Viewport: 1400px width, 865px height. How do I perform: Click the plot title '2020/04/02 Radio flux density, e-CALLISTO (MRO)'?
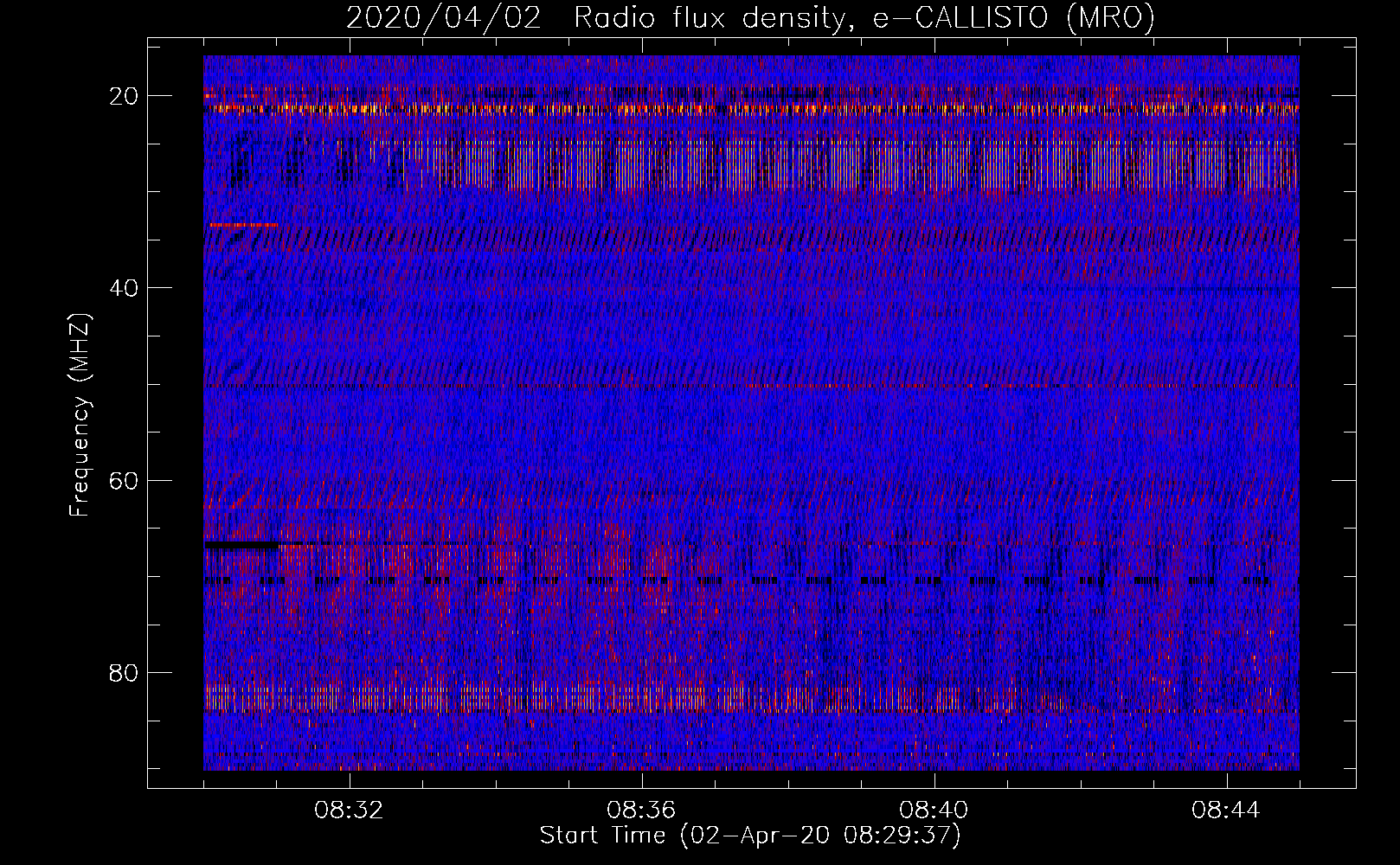click(x=750, y=17)
